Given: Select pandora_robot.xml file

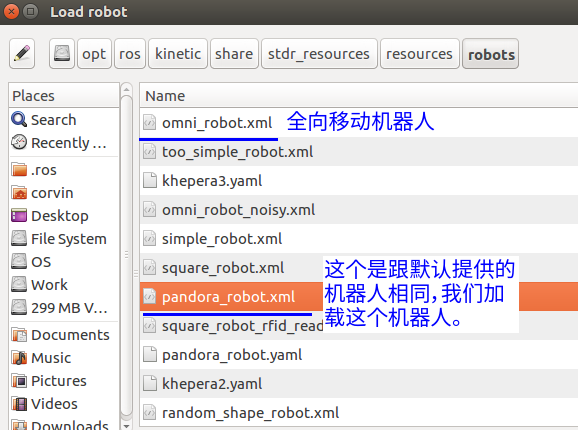Looking at the screenshot, I should [x=359, y=297].
